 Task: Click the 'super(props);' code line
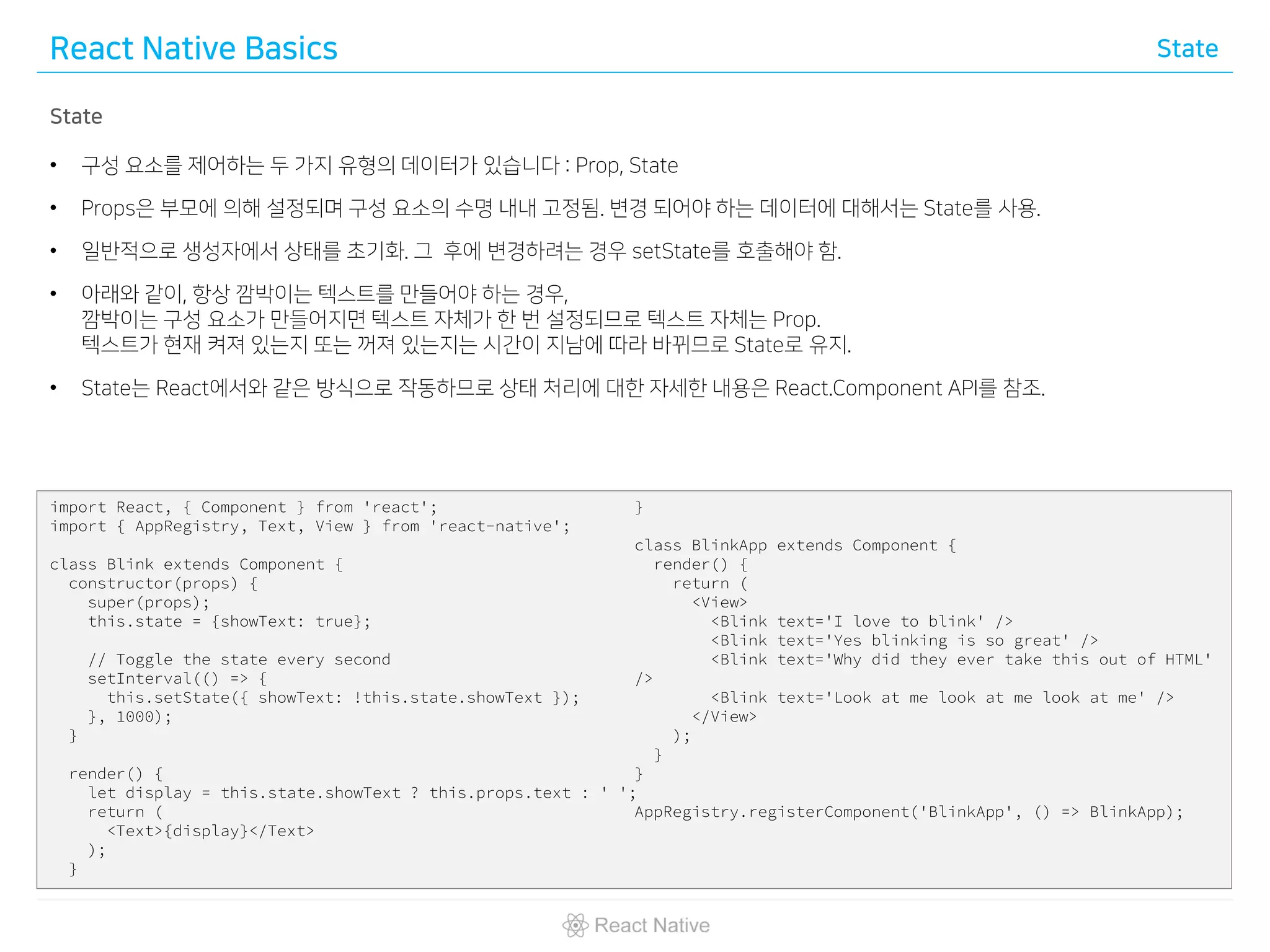pos(149,603)
